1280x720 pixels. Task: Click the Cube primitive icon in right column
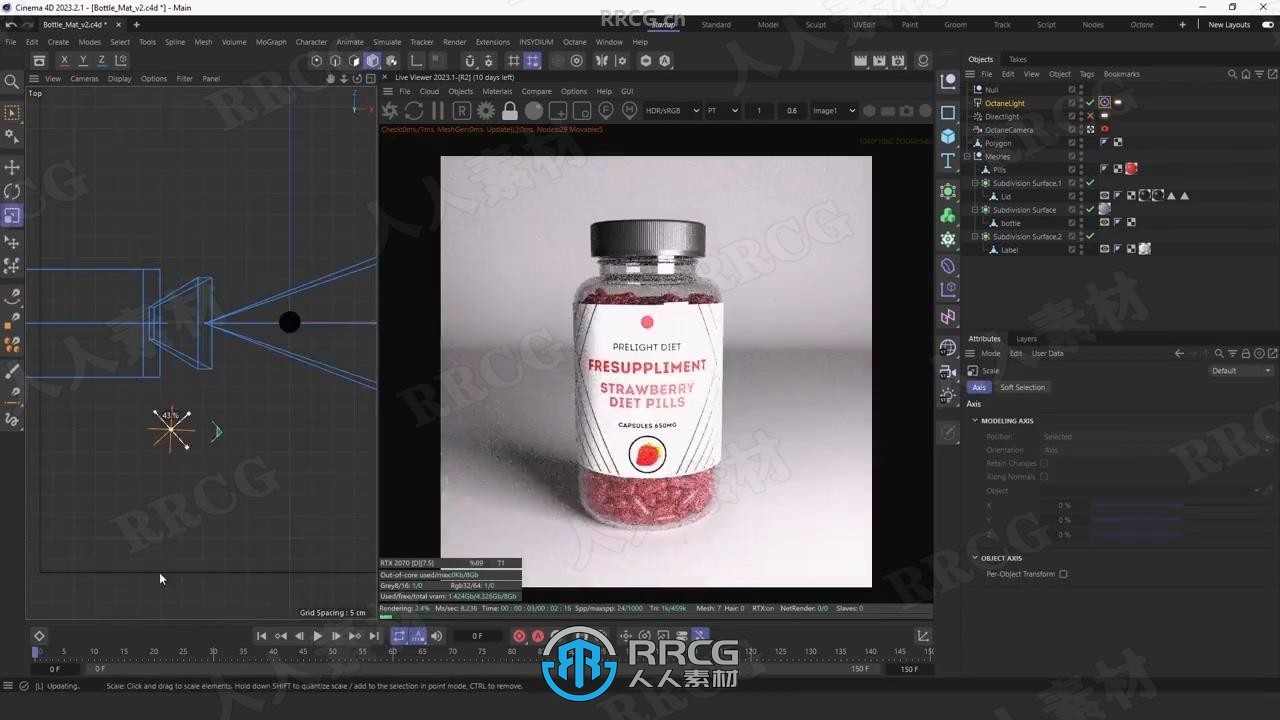[948, 136]
